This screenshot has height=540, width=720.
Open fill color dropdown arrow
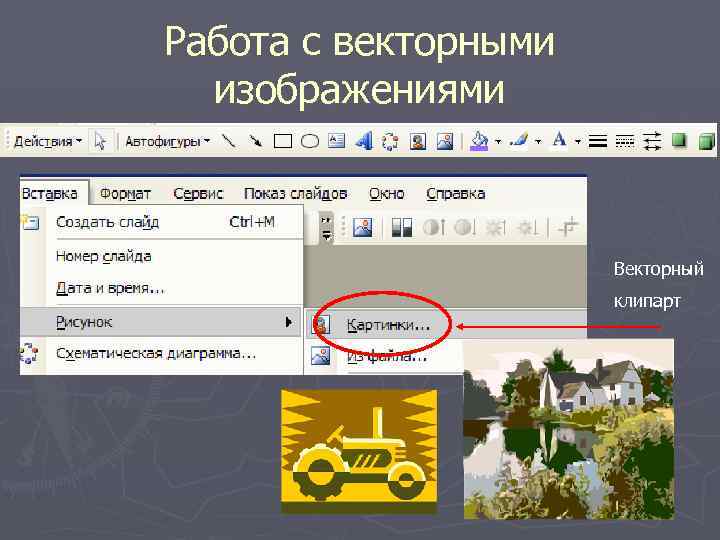click(498, 141)
